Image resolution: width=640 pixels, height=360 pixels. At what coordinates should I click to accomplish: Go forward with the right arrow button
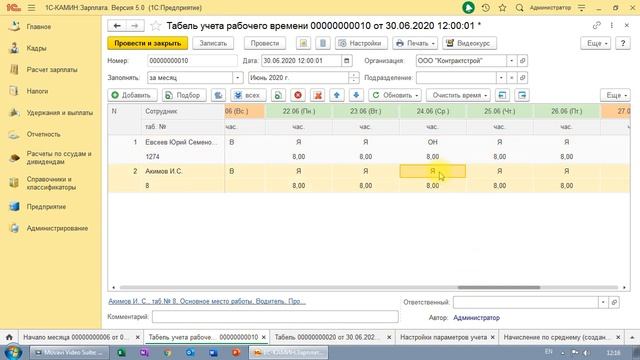coord(135,26)
